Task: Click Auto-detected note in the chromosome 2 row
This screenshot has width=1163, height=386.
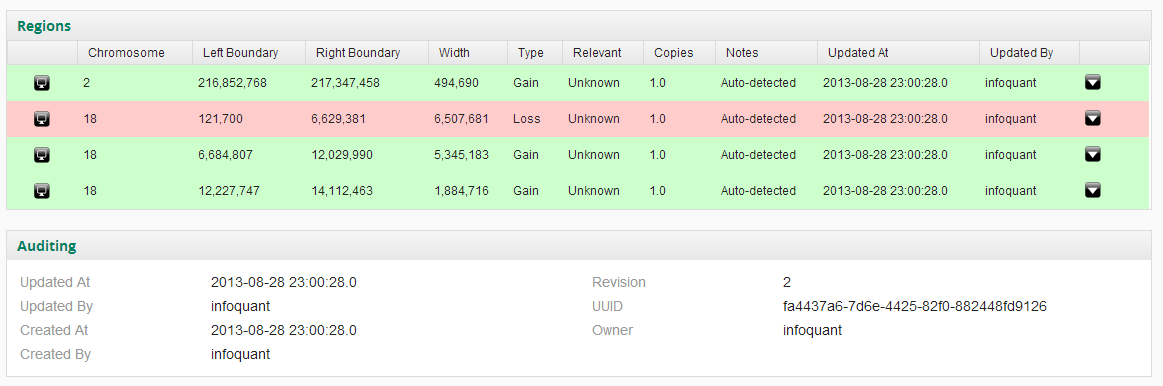Action: click(x=758, y=82)
